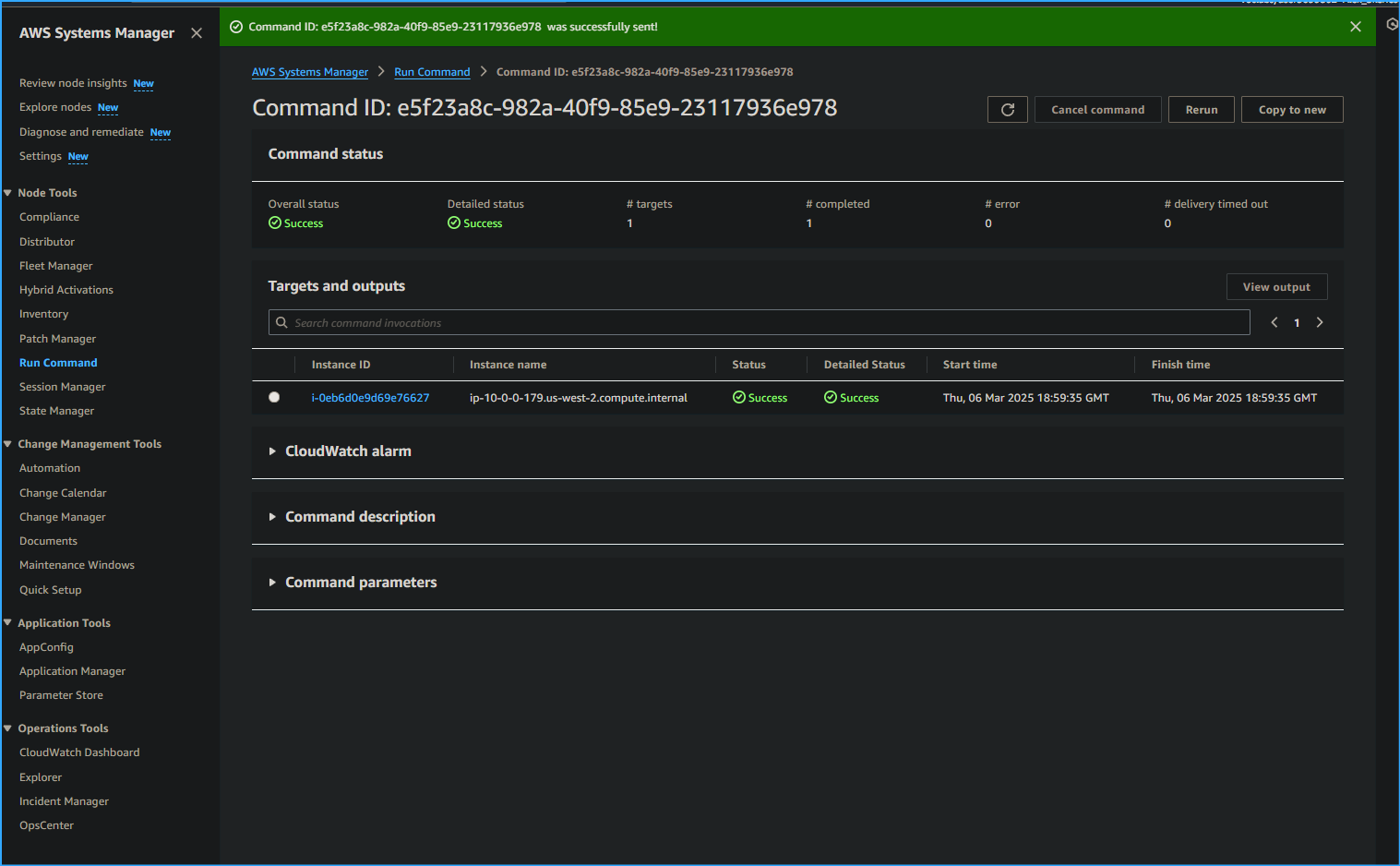Click the Cancel command button
This screenshot has height=866, width=1400.
[1097, 109]
